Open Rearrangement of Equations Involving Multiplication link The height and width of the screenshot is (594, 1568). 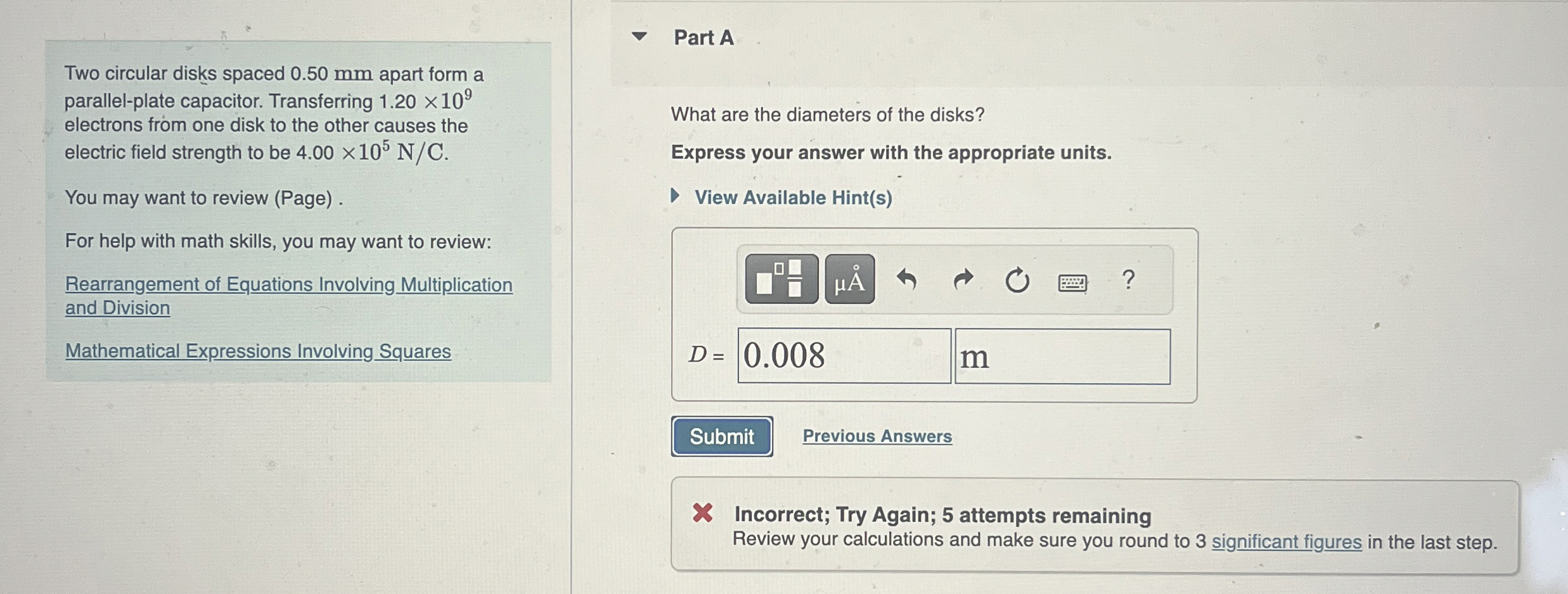[x=288, y=296]
